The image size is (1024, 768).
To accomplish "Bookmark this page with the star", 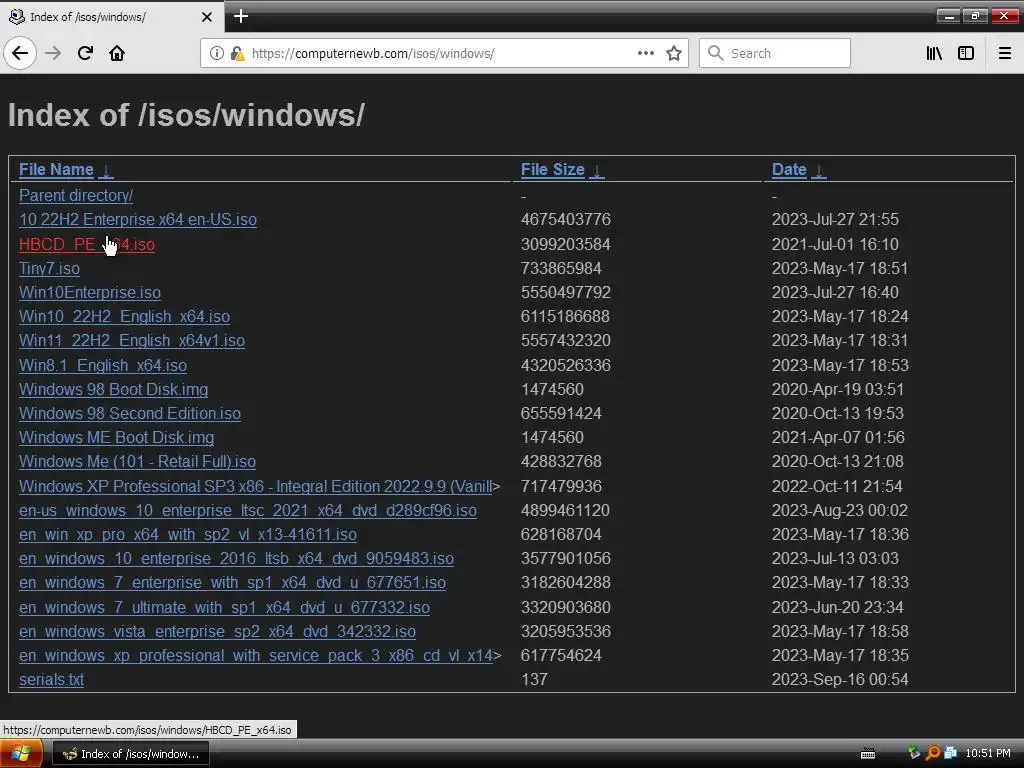I will [674, 53].
